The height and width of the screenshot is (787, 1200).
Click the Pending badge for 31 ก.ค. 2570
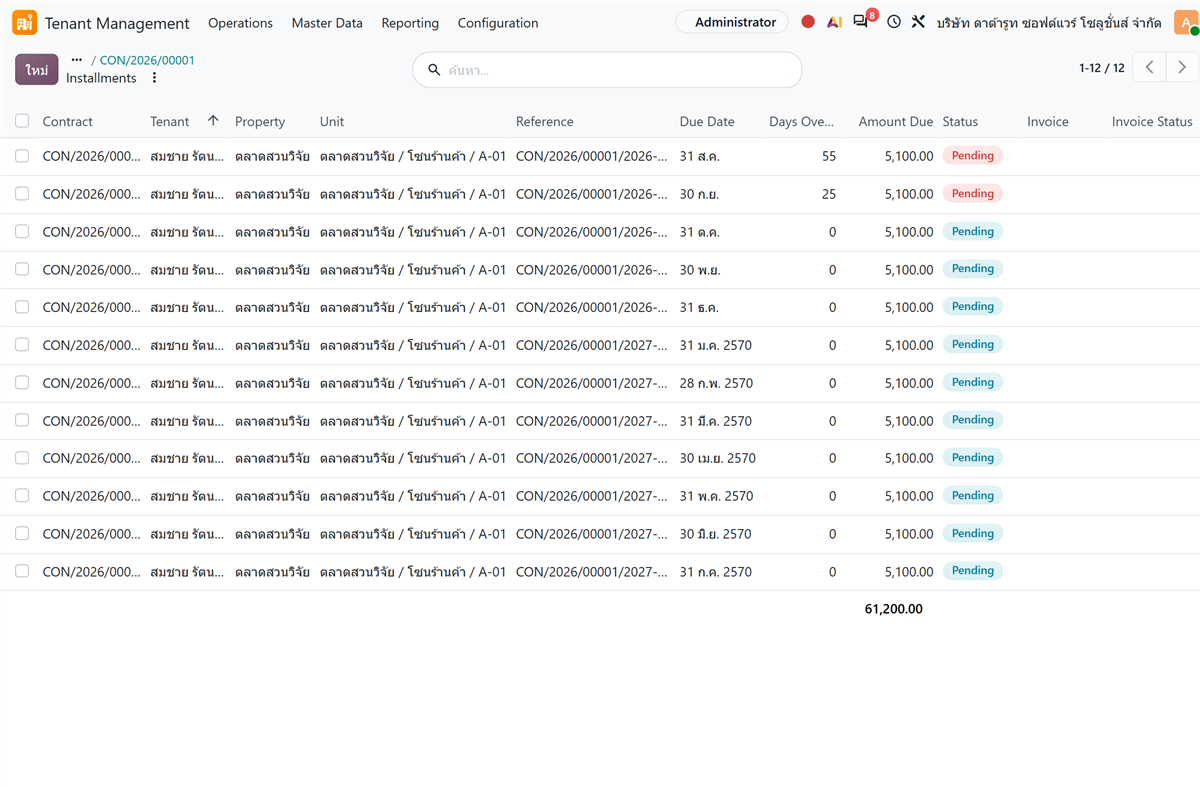[972, 571]
